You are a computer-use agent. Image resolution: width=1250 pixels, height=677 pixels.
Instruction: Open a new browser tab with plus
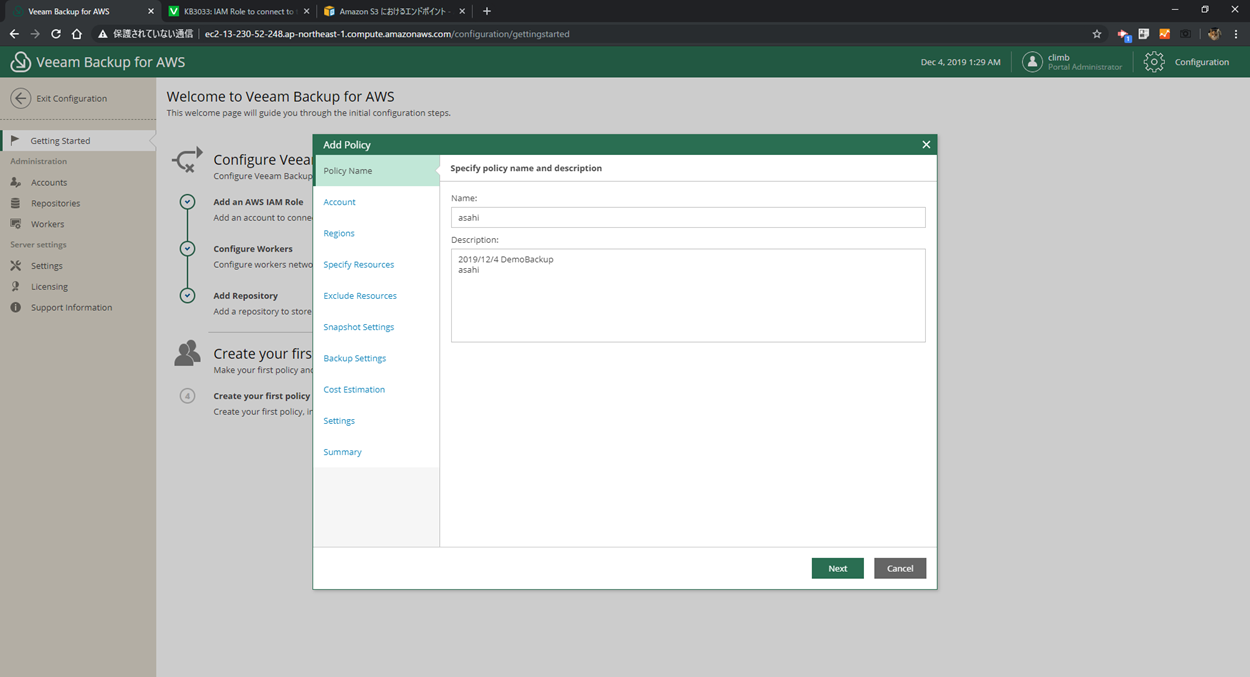click(x=487, y=11)
